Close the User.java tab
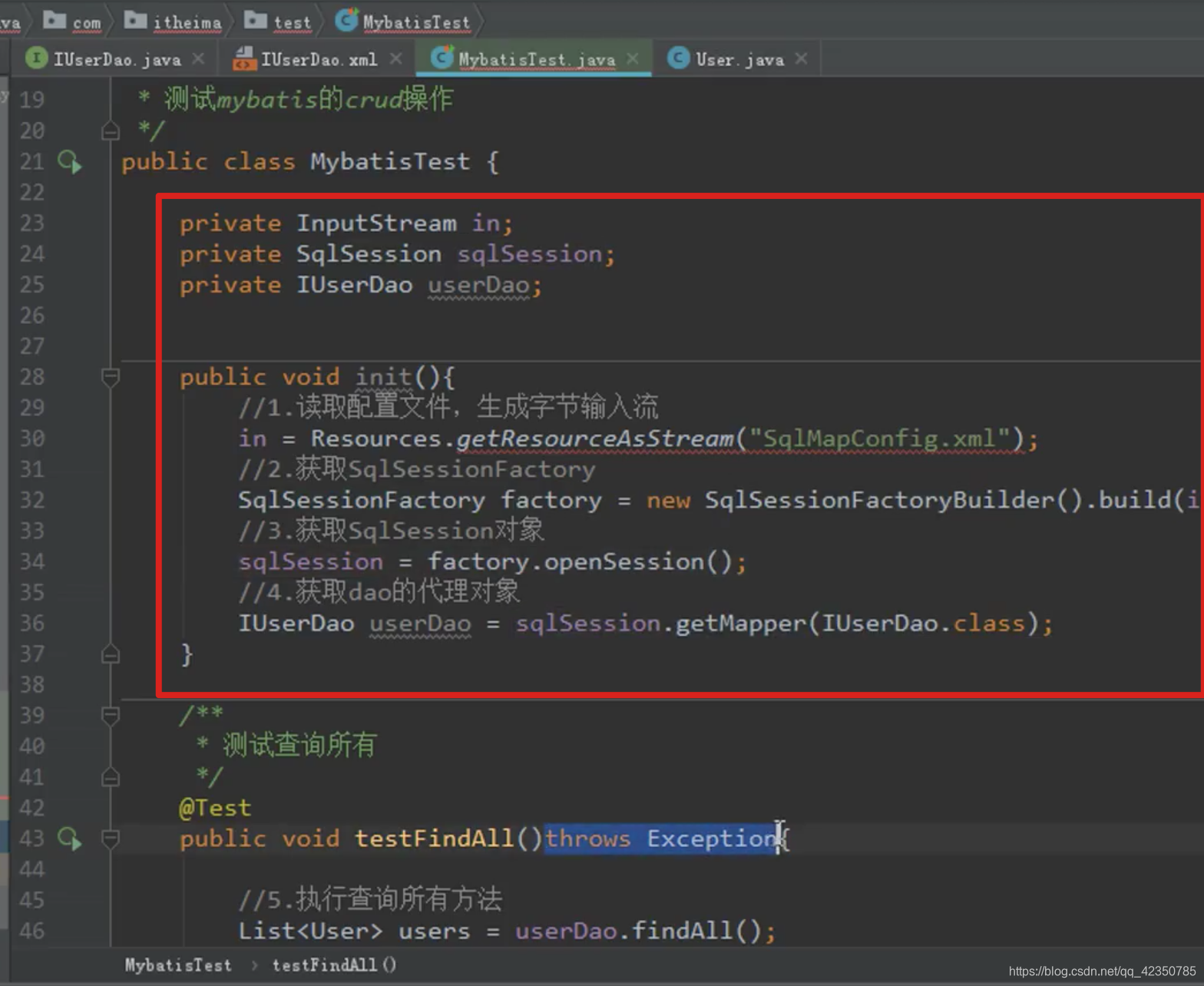The height and width of the screenshot is (986, 1204). (801, 58)
